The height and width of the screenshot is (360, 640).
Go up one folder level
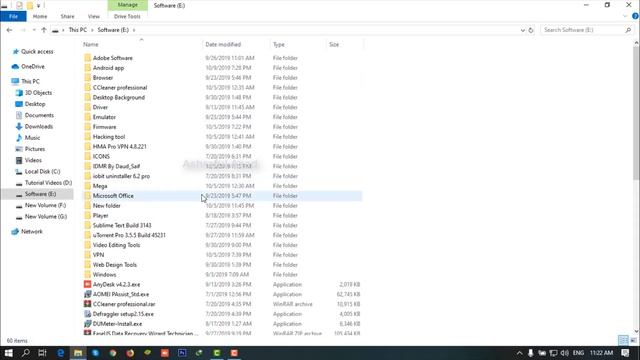(x=44, y=30)
